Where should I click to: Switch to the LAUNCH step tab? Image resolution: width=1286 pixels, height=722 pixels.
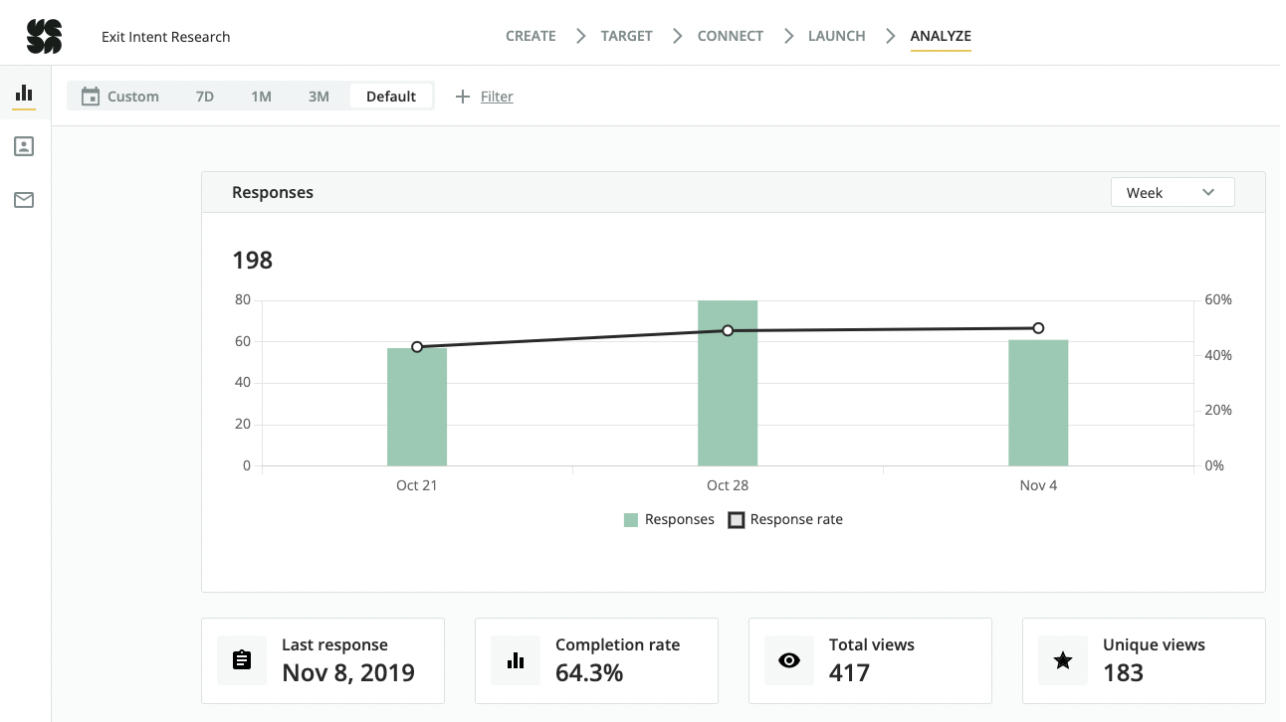[836, 36]
